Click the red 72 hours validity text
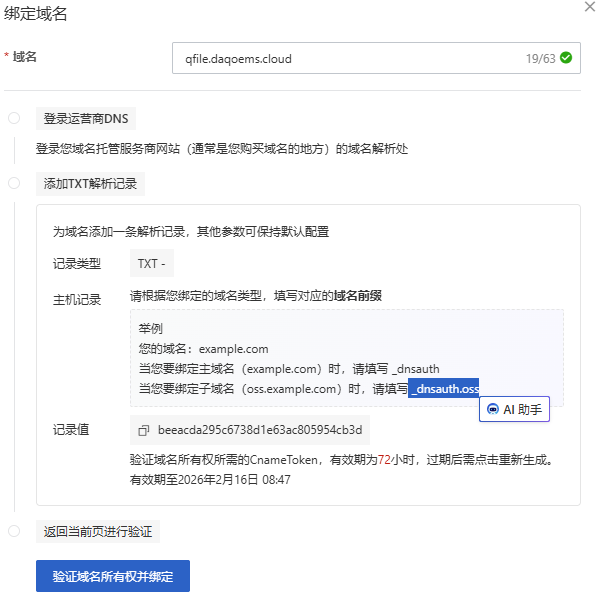This screenshot has width=605, height=593. coord(383,462)
